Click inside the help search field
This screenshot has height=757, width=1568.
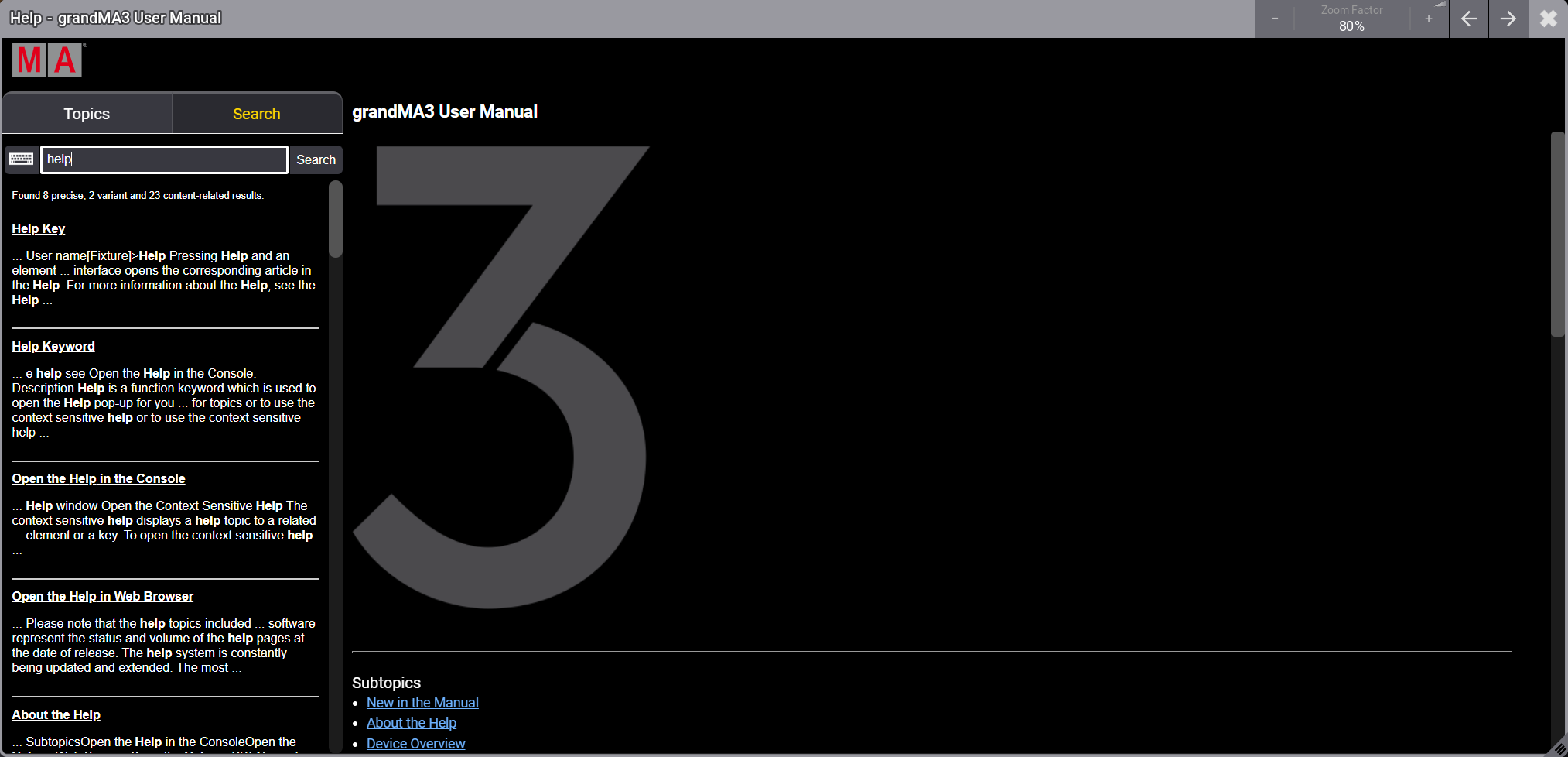click(x=163, y=159)
